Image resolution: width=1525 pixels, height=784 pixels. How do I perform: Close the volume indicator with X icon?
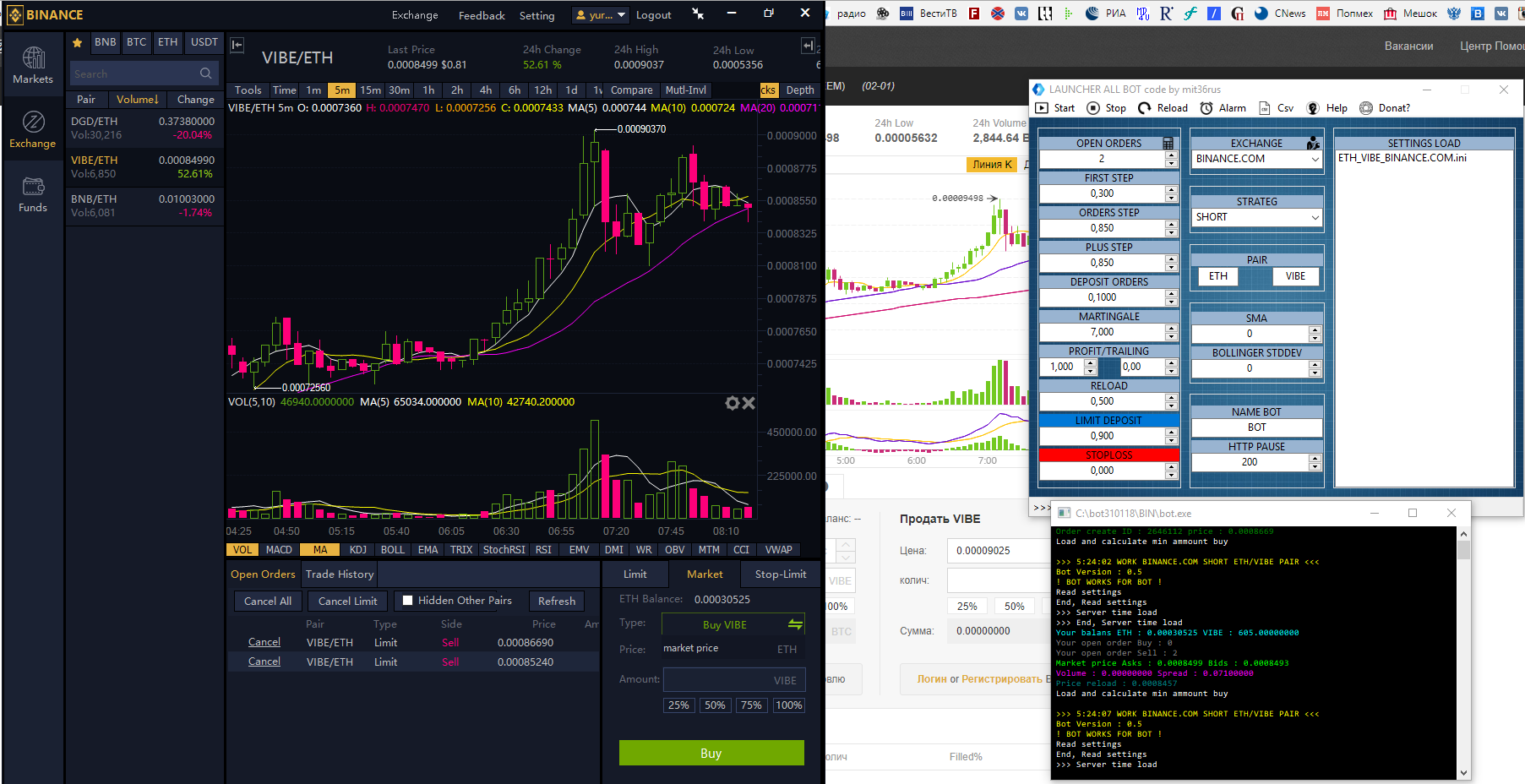(x=749, y=403)
